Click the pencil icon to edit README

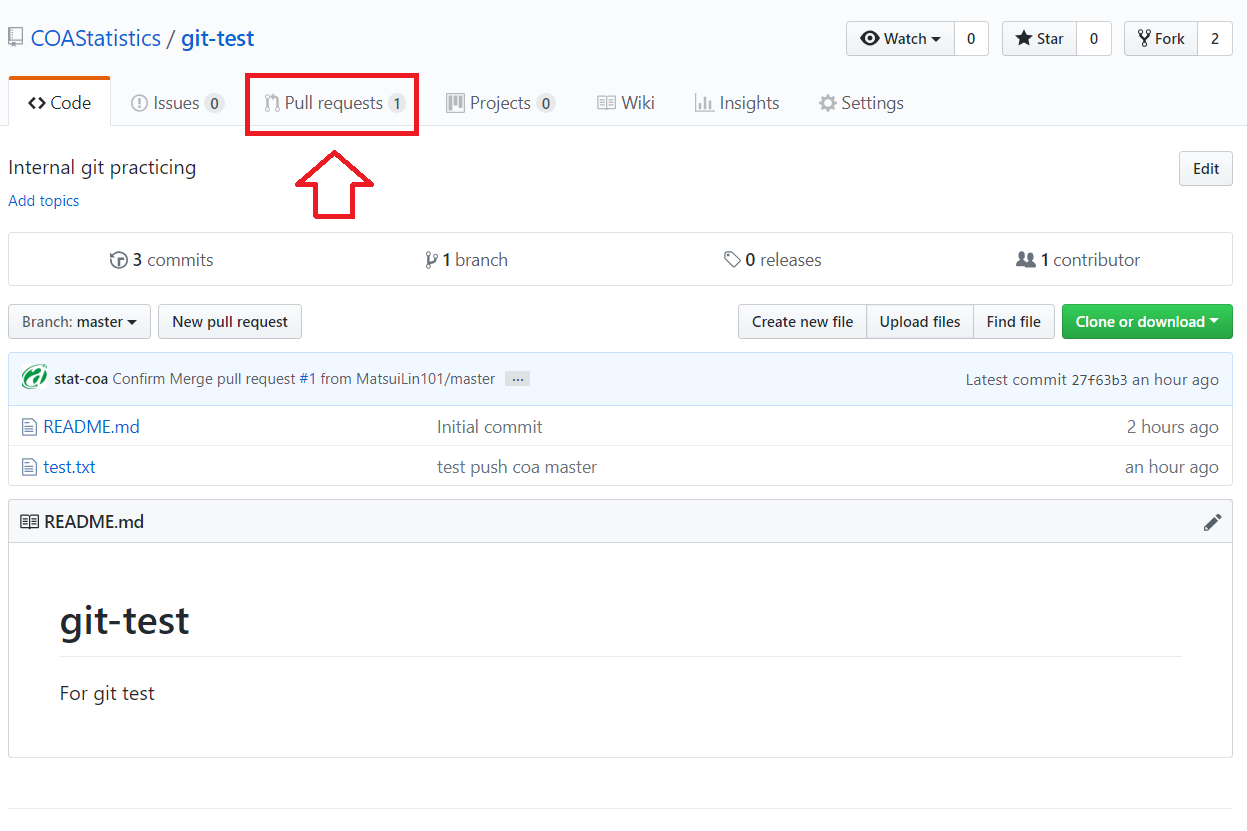click(x=1212, y=522)
